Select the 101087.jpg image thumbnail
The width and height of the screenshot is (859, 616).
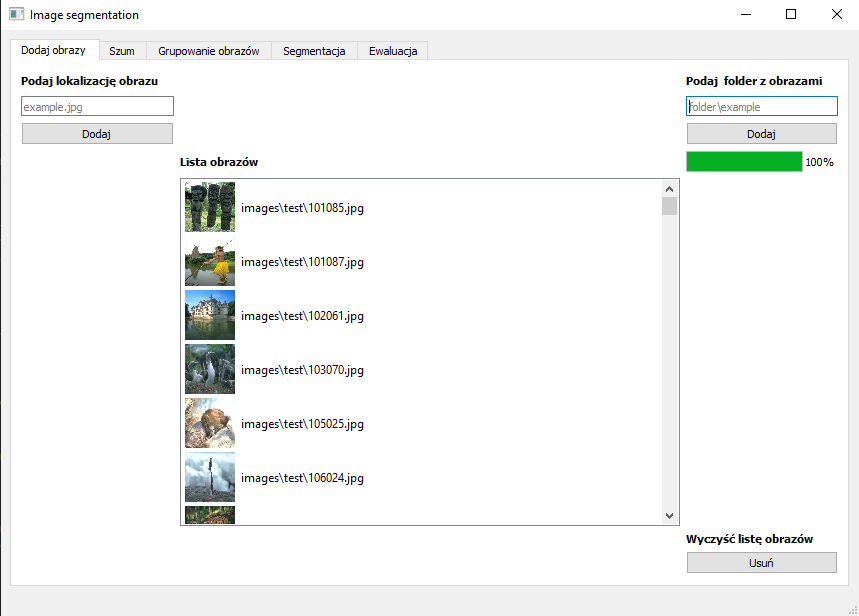(209, 261)
